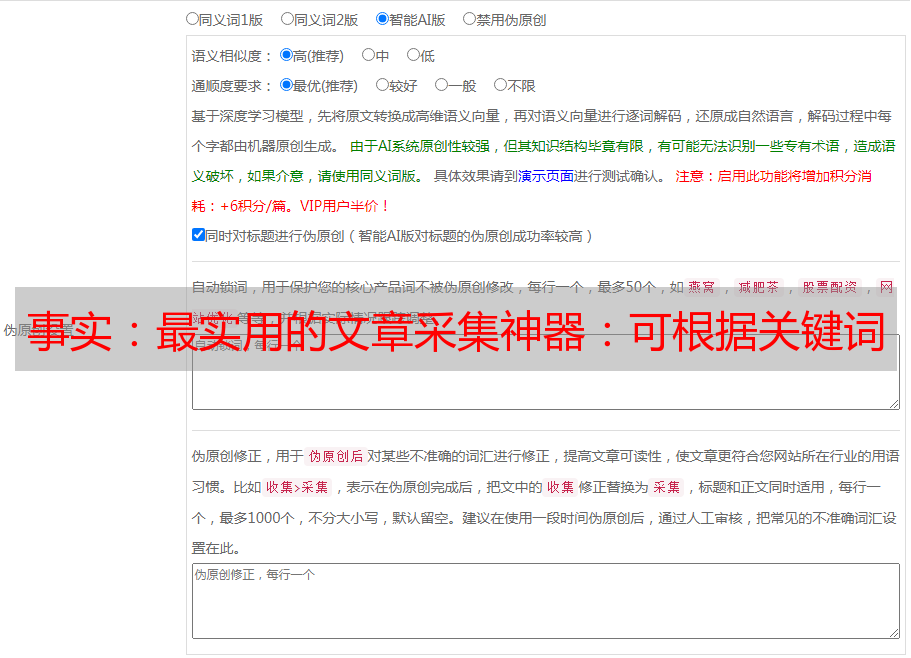Click the red 事实 headline banner
The image size is (911, 658).
(455, 329)
